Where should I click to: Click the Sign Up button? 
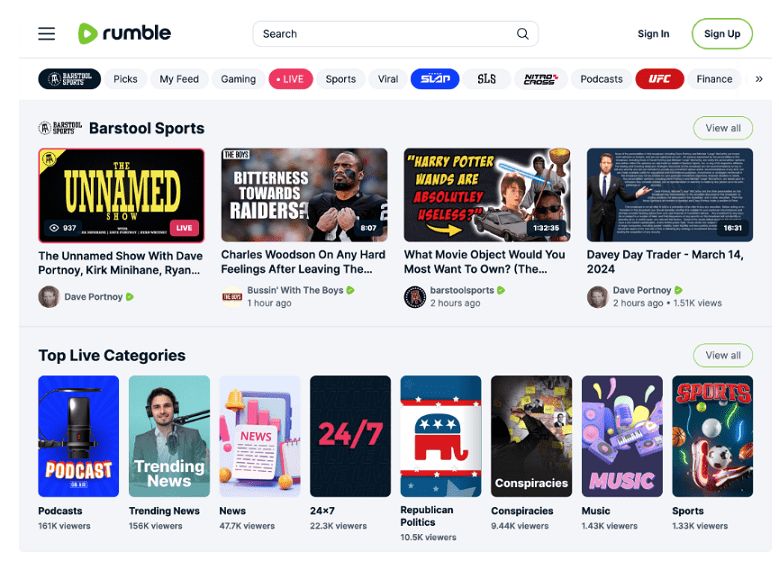[722, 34]
